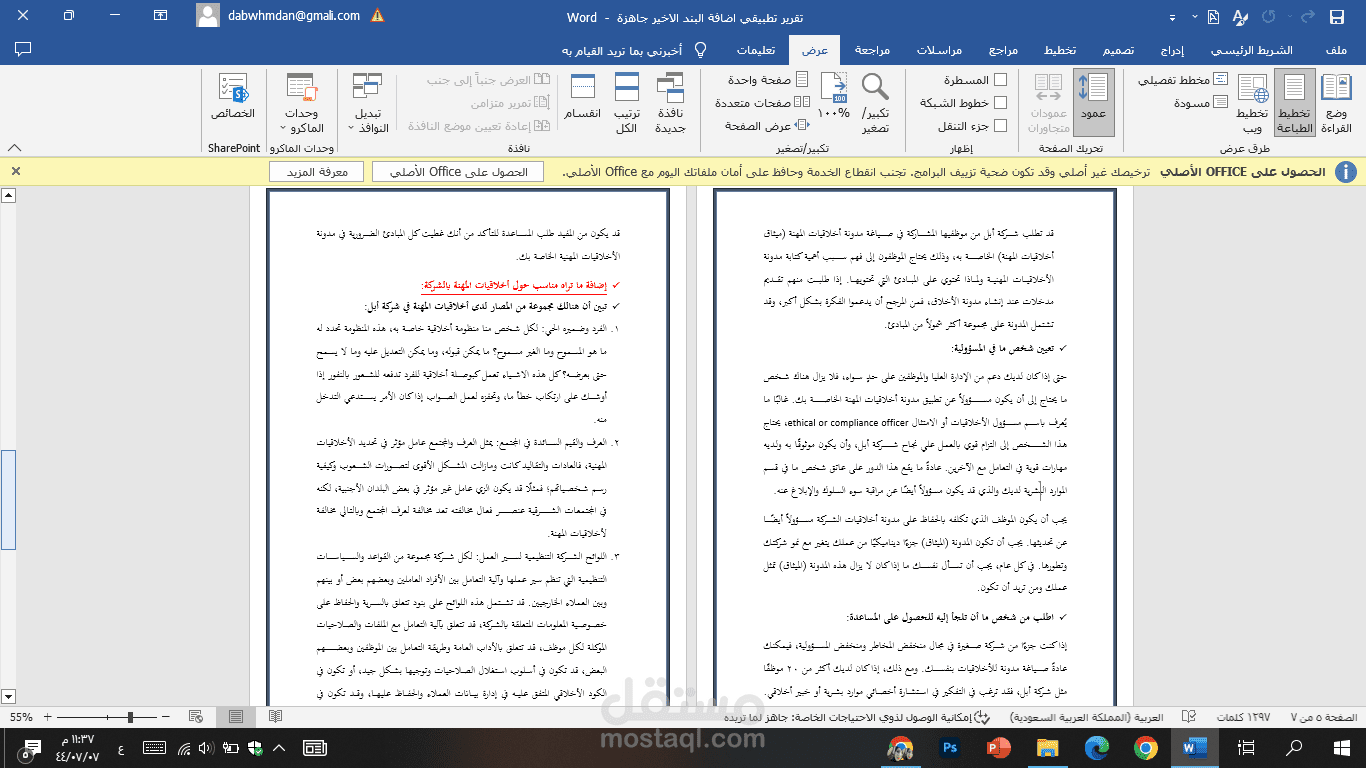Enable the Ruler (المسطرة) checkbox
Screen dimensions: 1366x768
point(999,80)
